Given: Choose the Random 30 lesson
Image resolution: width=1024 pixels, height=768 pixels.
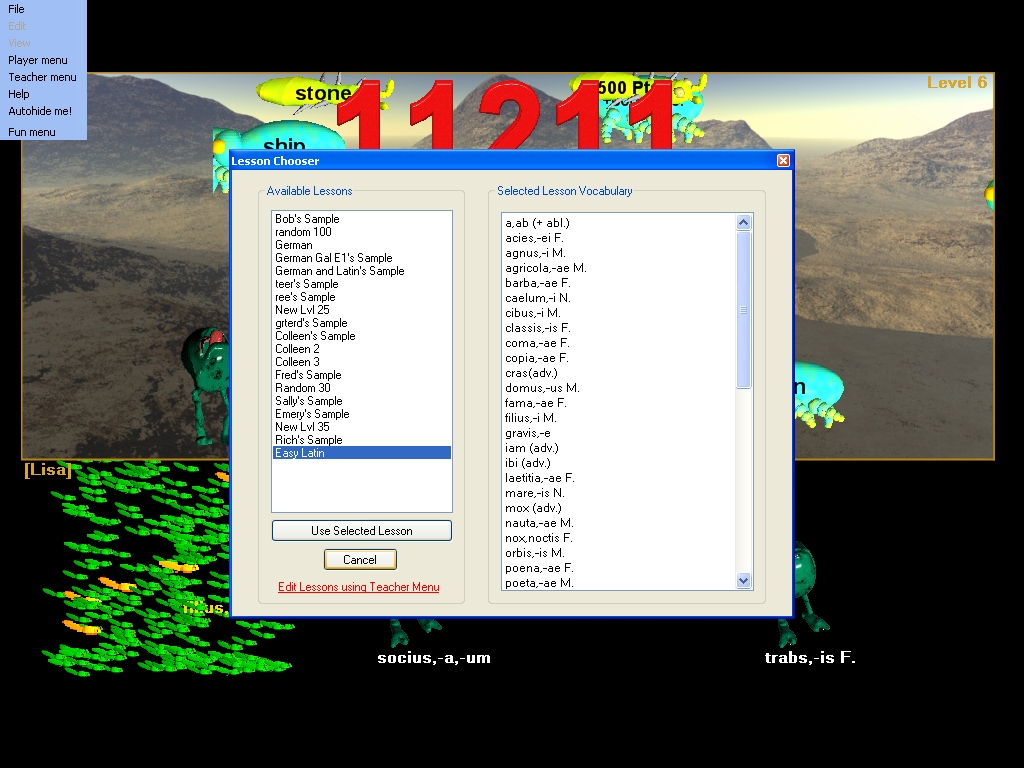Looking at the screenshot, I should click(x=303, y=388).
